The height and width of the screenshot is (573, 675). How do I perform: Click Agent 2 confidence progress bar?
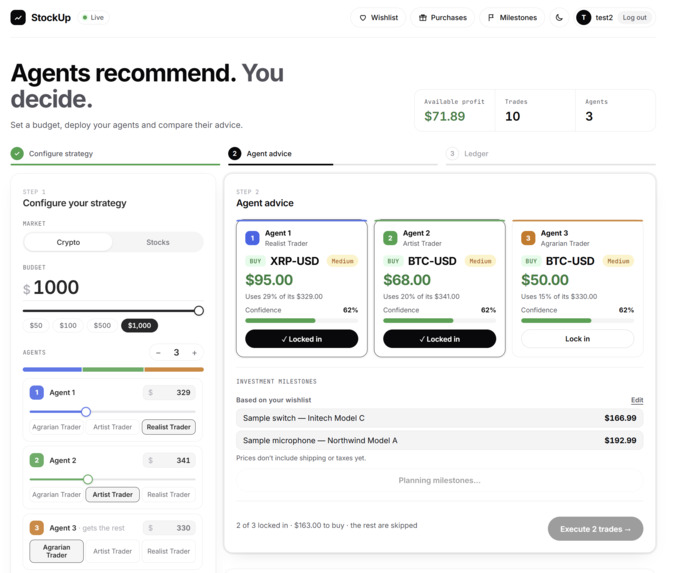point(440,321)
